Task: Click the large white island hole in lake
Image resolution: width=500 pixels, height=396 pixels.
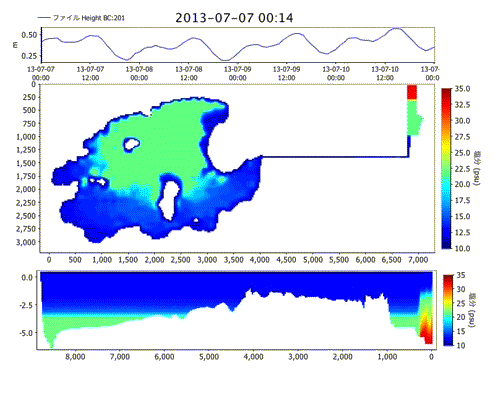Action: [x=169, y=200]
